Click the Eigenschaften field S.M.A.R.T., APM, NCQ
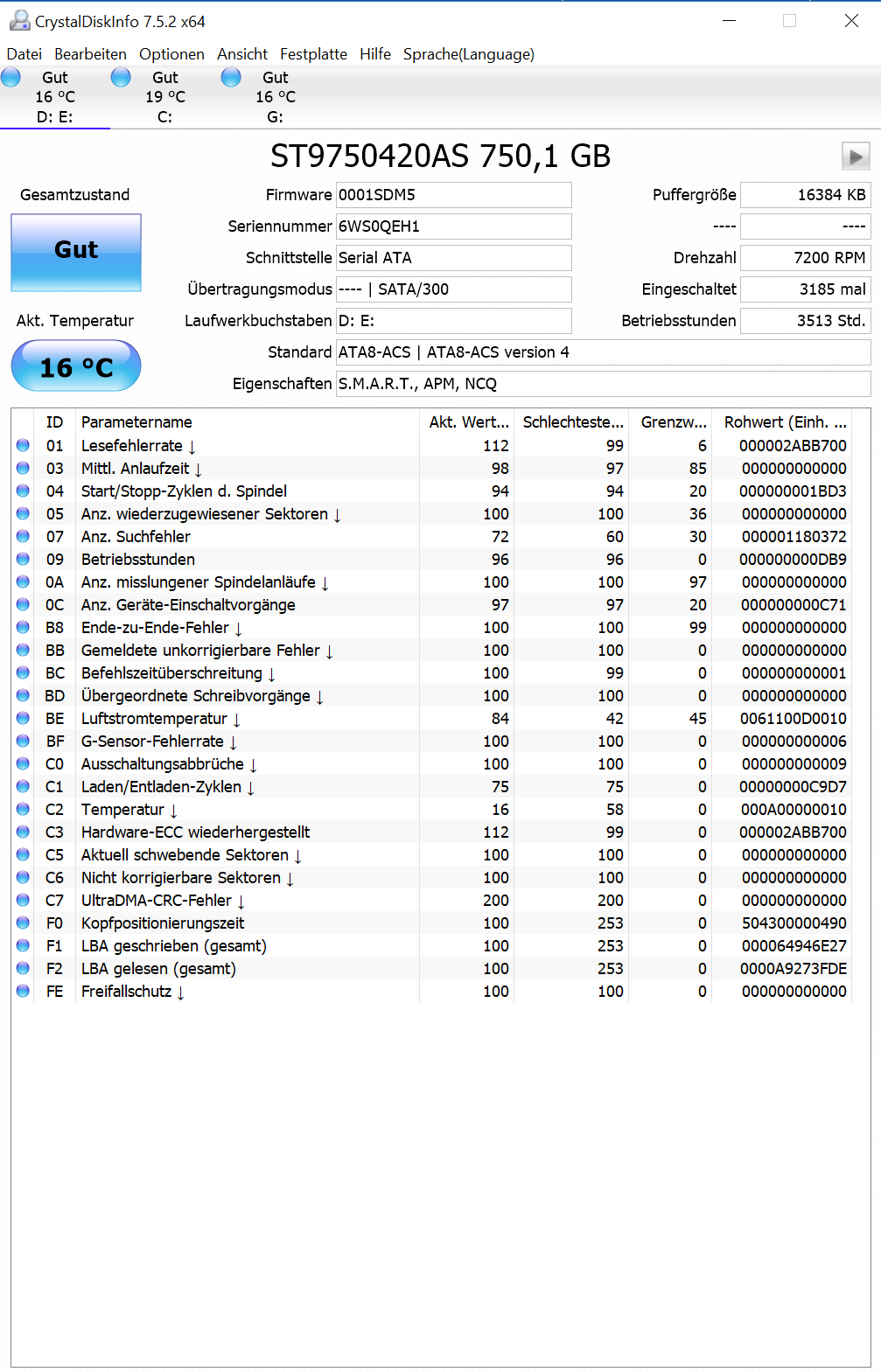 (604, 384)
